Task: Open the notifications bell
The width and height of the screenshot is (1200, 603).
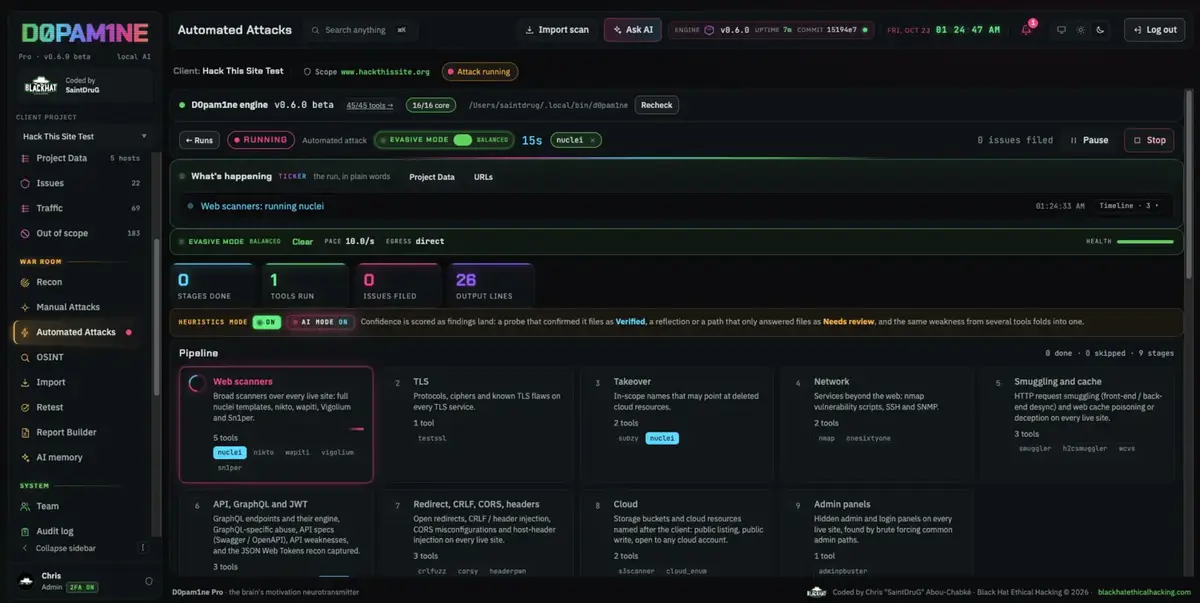Action: [x=1026, y=30]
